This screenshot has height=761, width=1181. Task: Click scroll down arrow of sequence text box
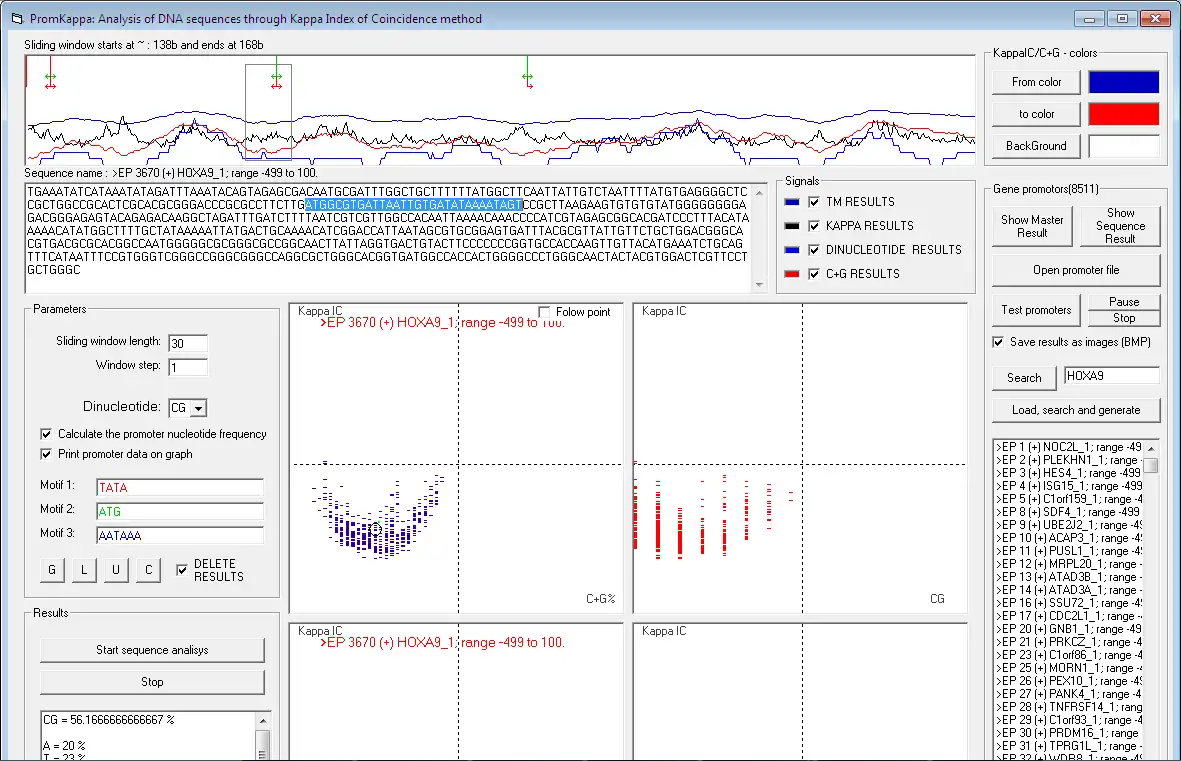click(759, 285)
